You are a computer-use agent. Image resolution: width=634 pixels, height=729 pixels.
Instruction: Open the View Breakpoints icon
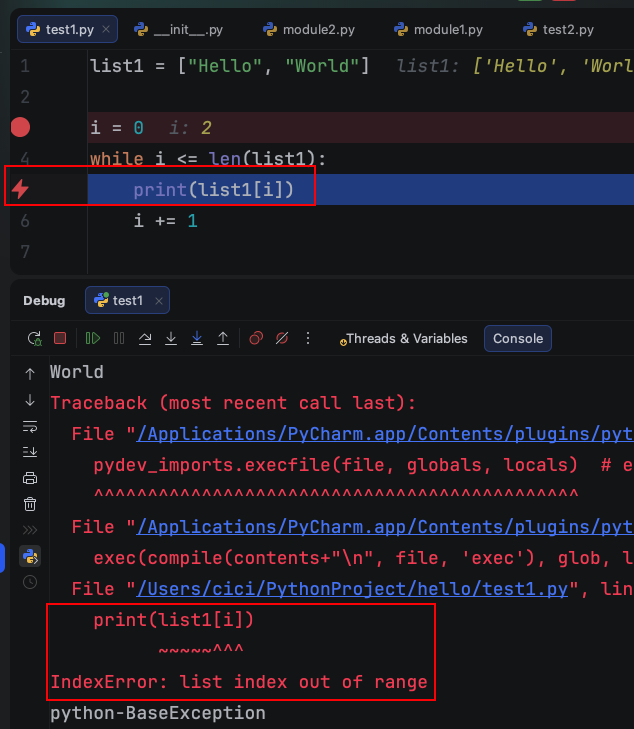coord(256,339)
